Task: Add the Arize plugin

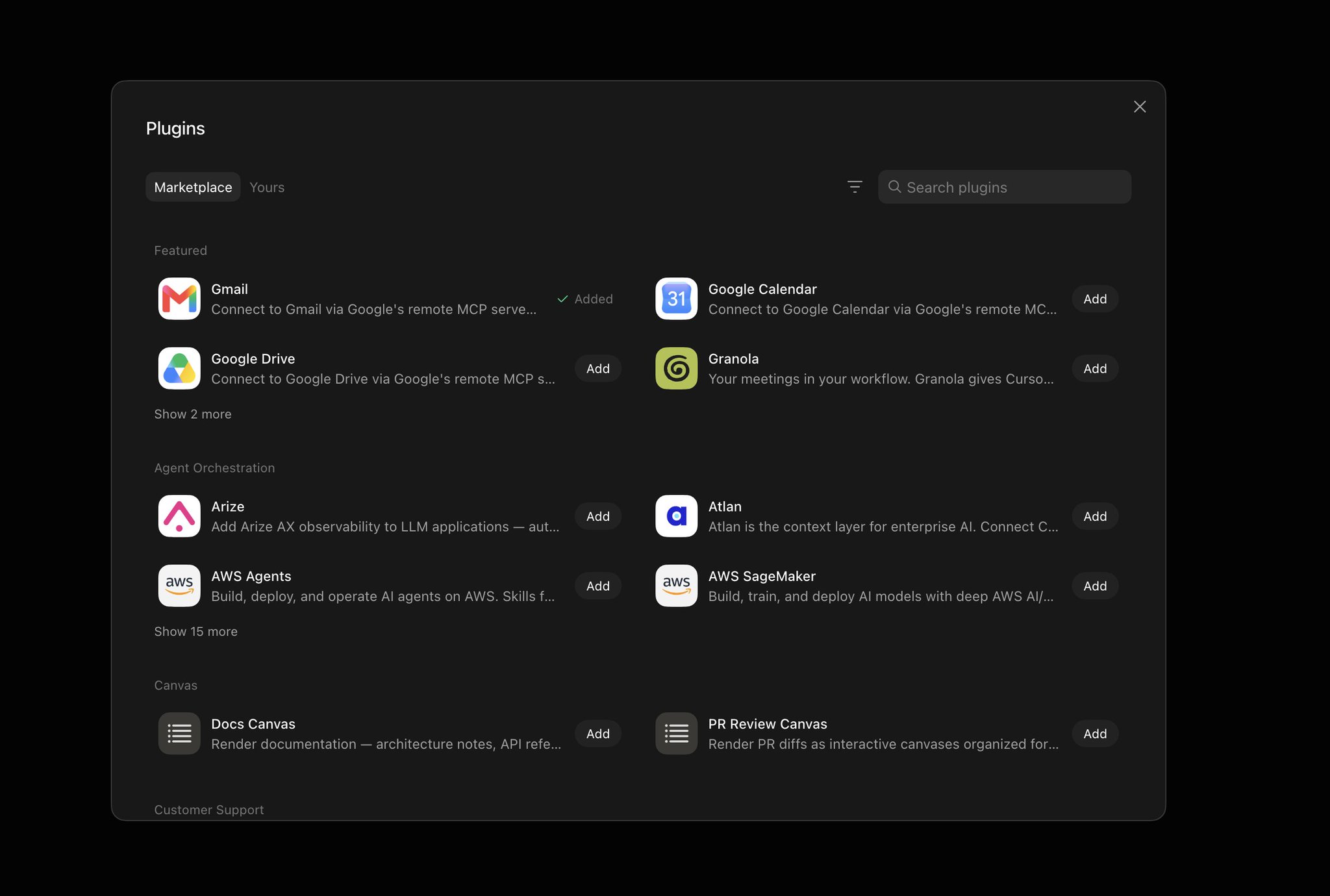Action: click(598, 516)
